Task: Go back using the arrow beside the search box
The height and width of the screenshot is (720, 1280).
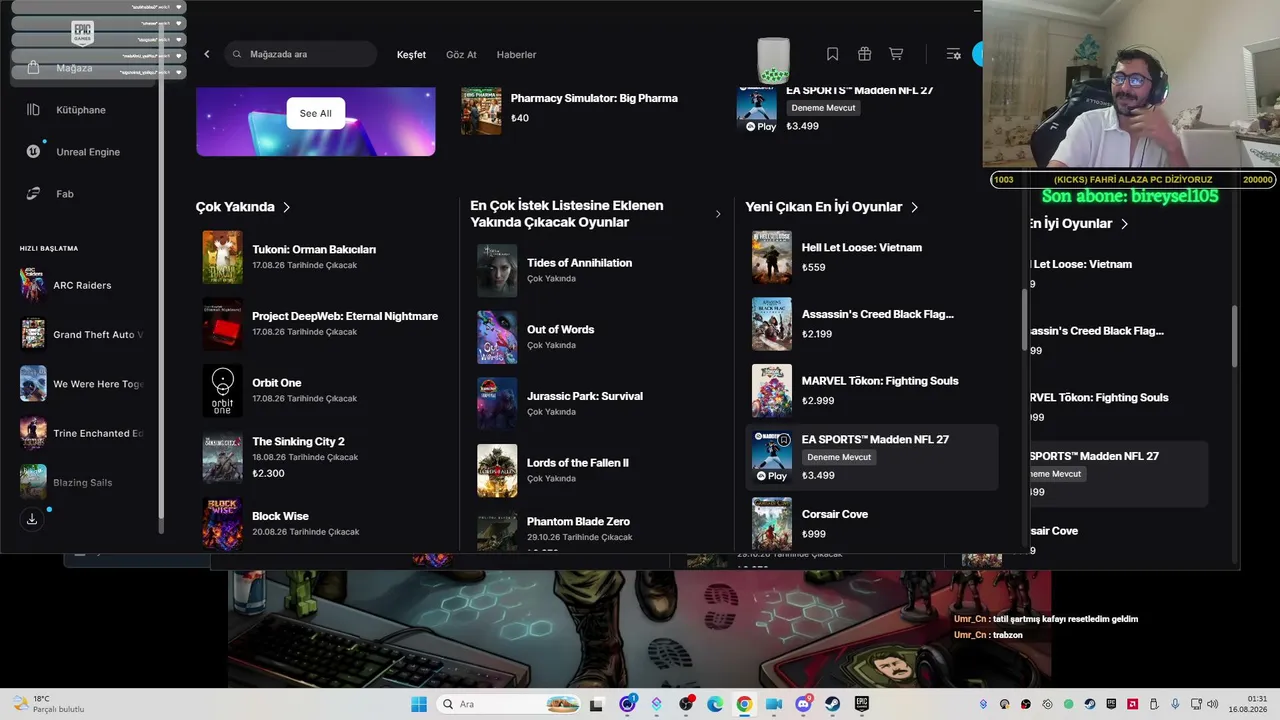Action: click(207, 54)
